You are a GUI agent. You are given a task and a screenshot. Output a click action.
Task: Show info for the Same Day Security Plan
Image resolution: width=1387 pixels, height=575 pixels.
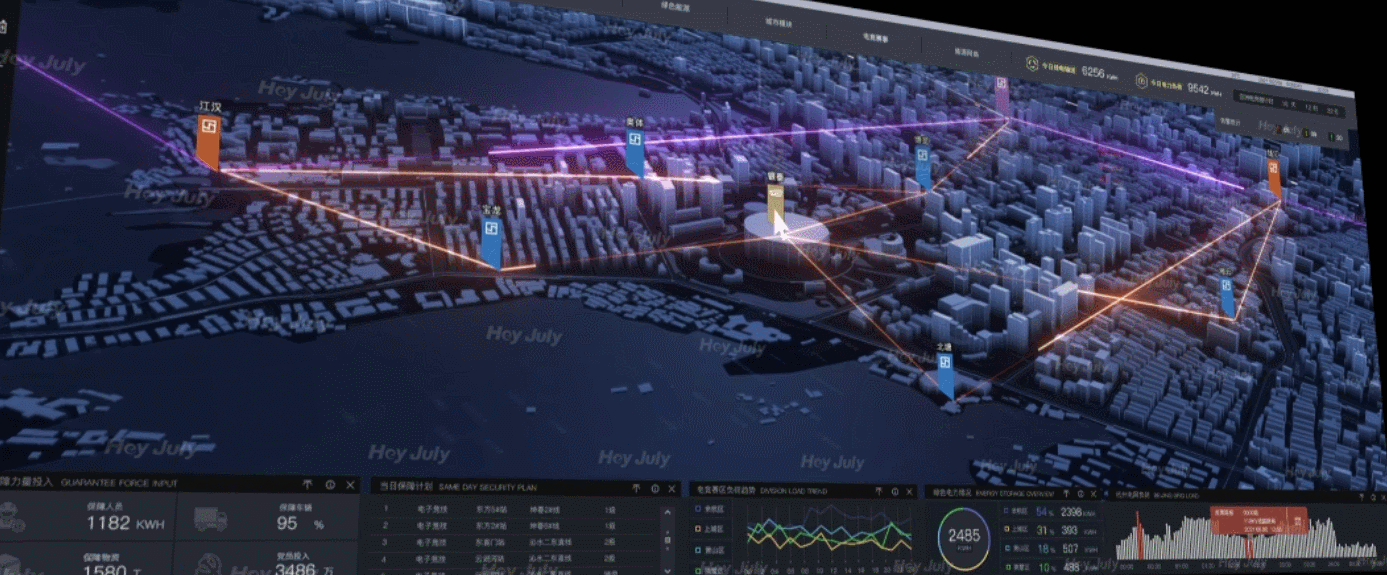655,488
